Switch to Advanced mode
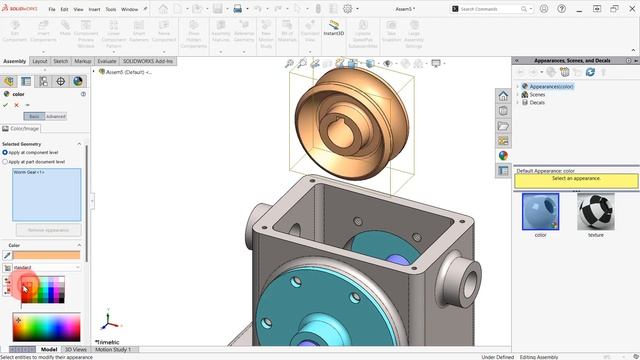This screenshot has height=360, width=640. pyautogui.click(x=56, y=116)
